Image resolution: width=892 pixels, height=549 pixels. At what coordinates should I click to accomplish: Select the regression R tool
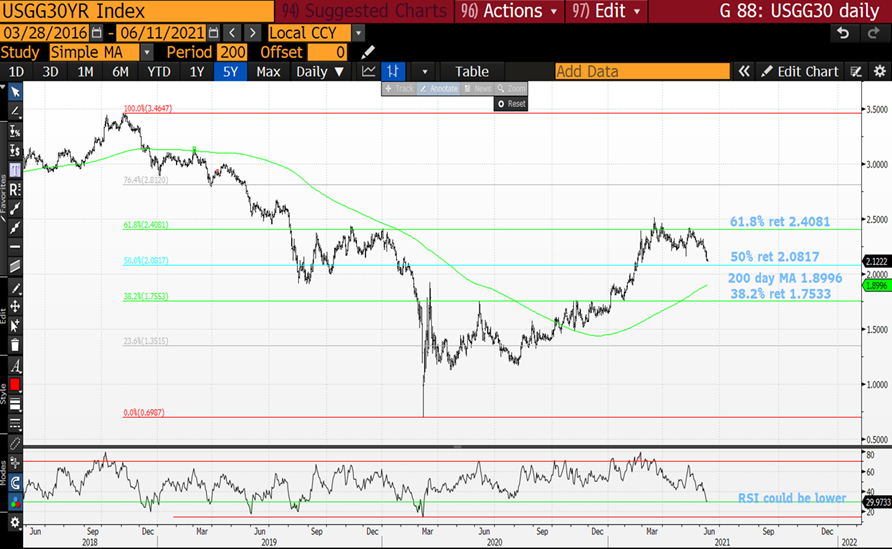tap(15, 189)
